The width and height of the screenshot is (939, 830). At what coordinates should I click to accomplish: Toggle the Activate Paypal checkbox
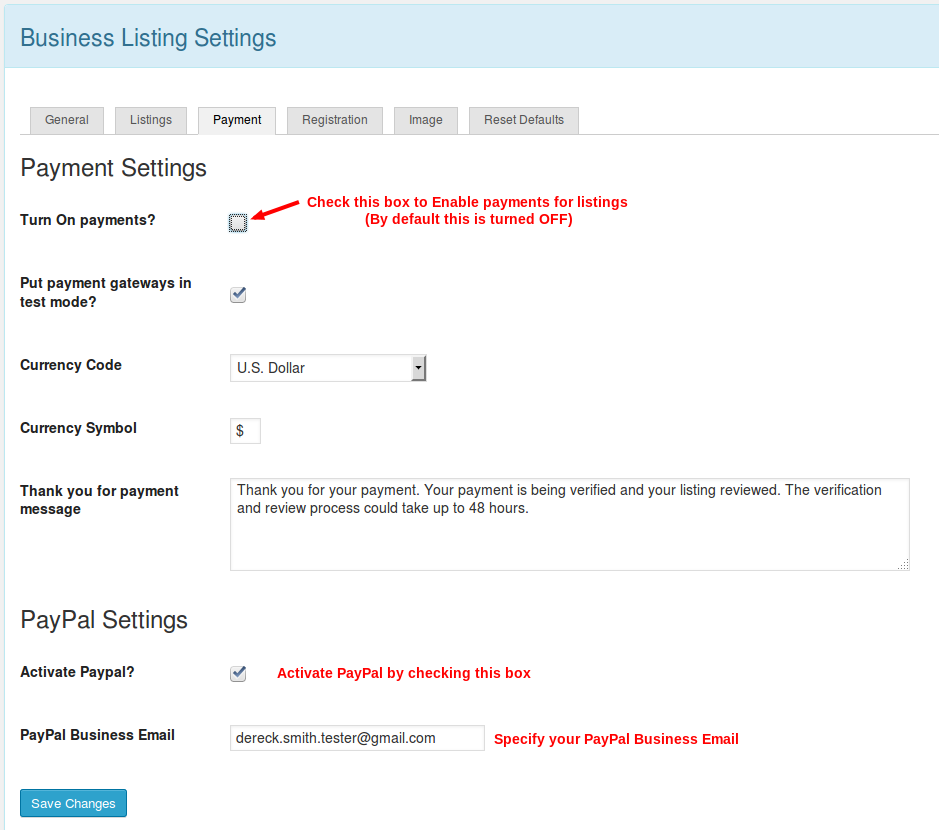coord(238,674)
